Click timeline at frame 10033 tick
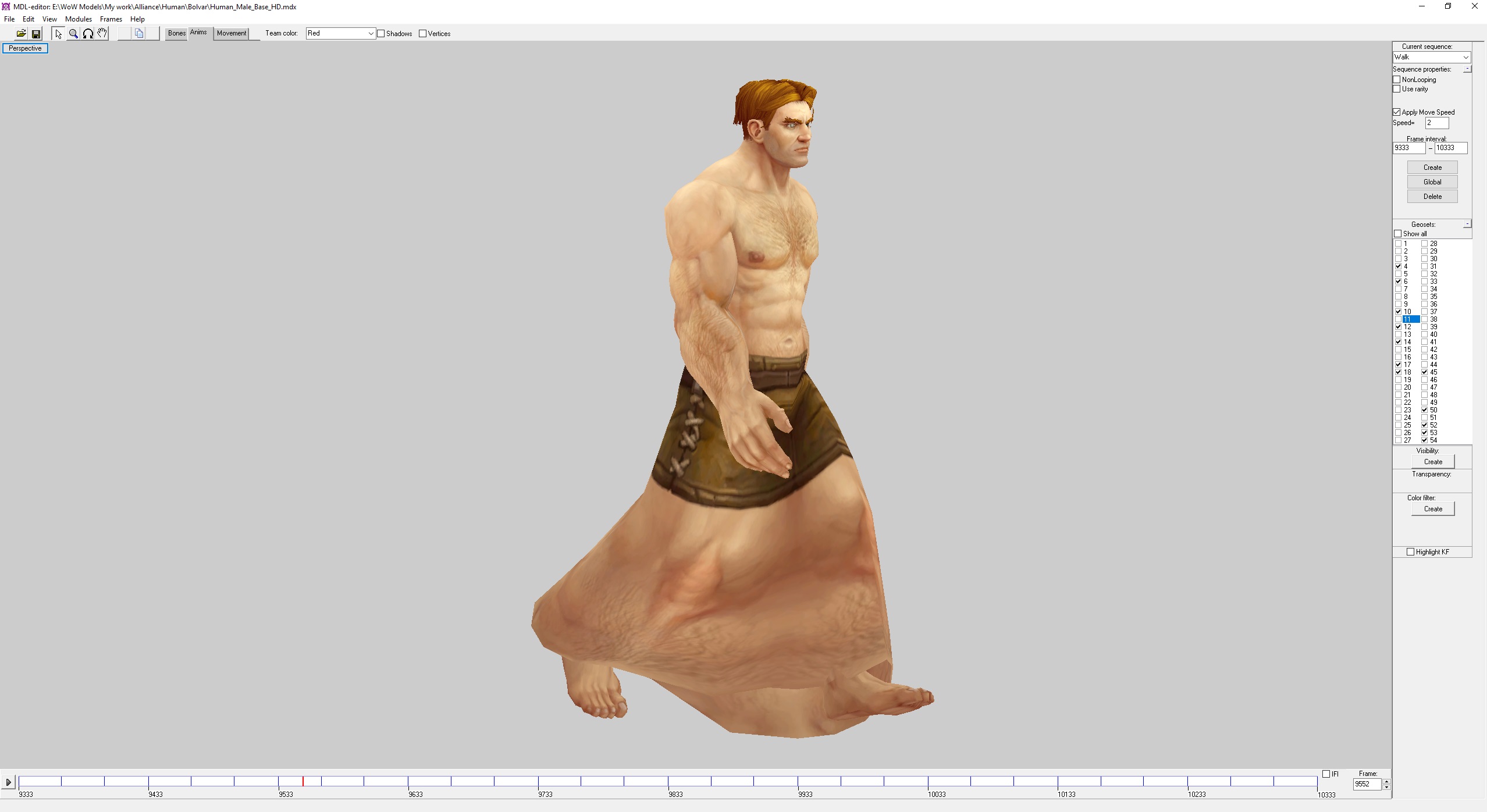Image resolution: width=1487 pixels, height=812 pixels. 929,781
